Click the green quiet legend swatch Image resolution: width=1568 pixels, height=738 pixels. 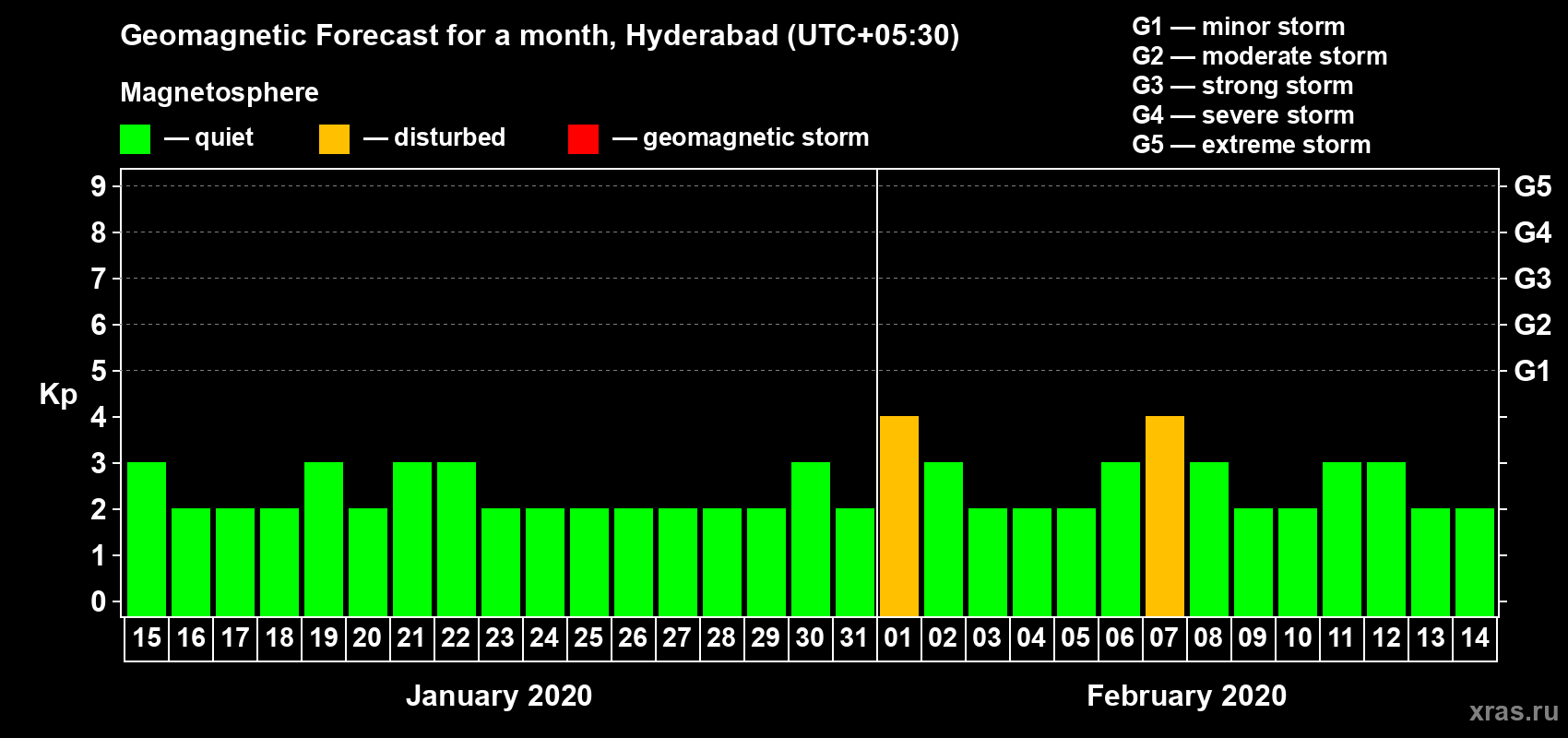136,139
